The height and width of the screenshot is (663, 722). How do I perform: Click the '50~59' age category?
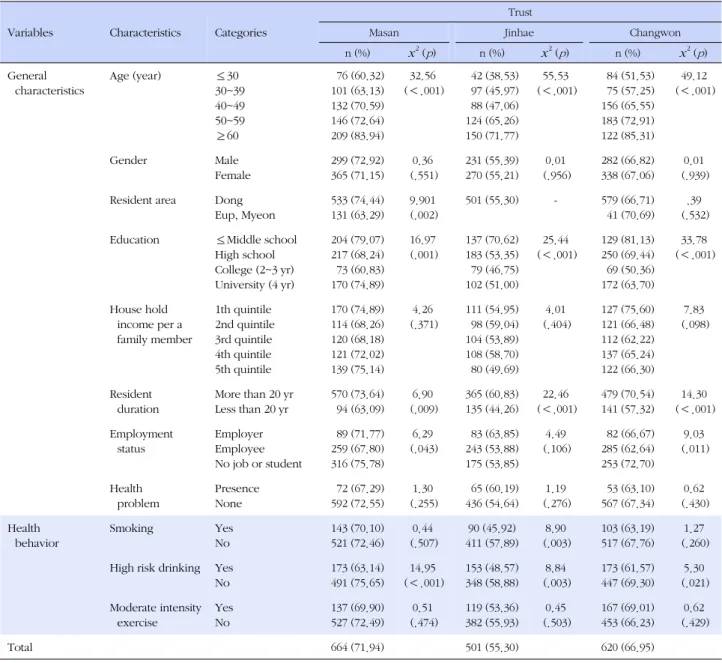coord(230,121)
